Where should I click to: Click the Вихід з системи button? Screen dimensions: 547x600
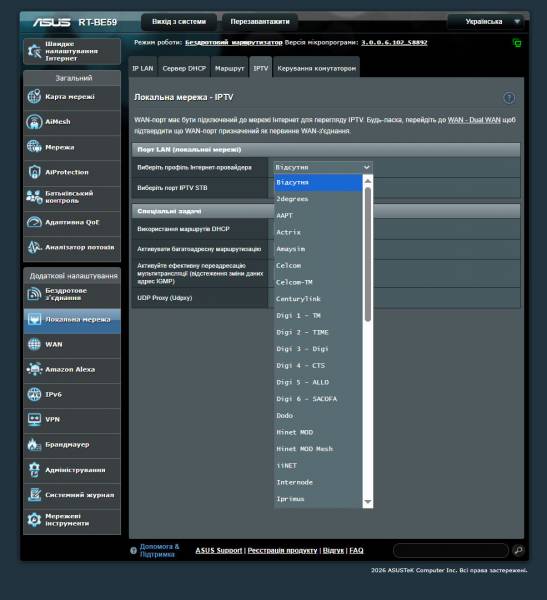pos(179,21)
